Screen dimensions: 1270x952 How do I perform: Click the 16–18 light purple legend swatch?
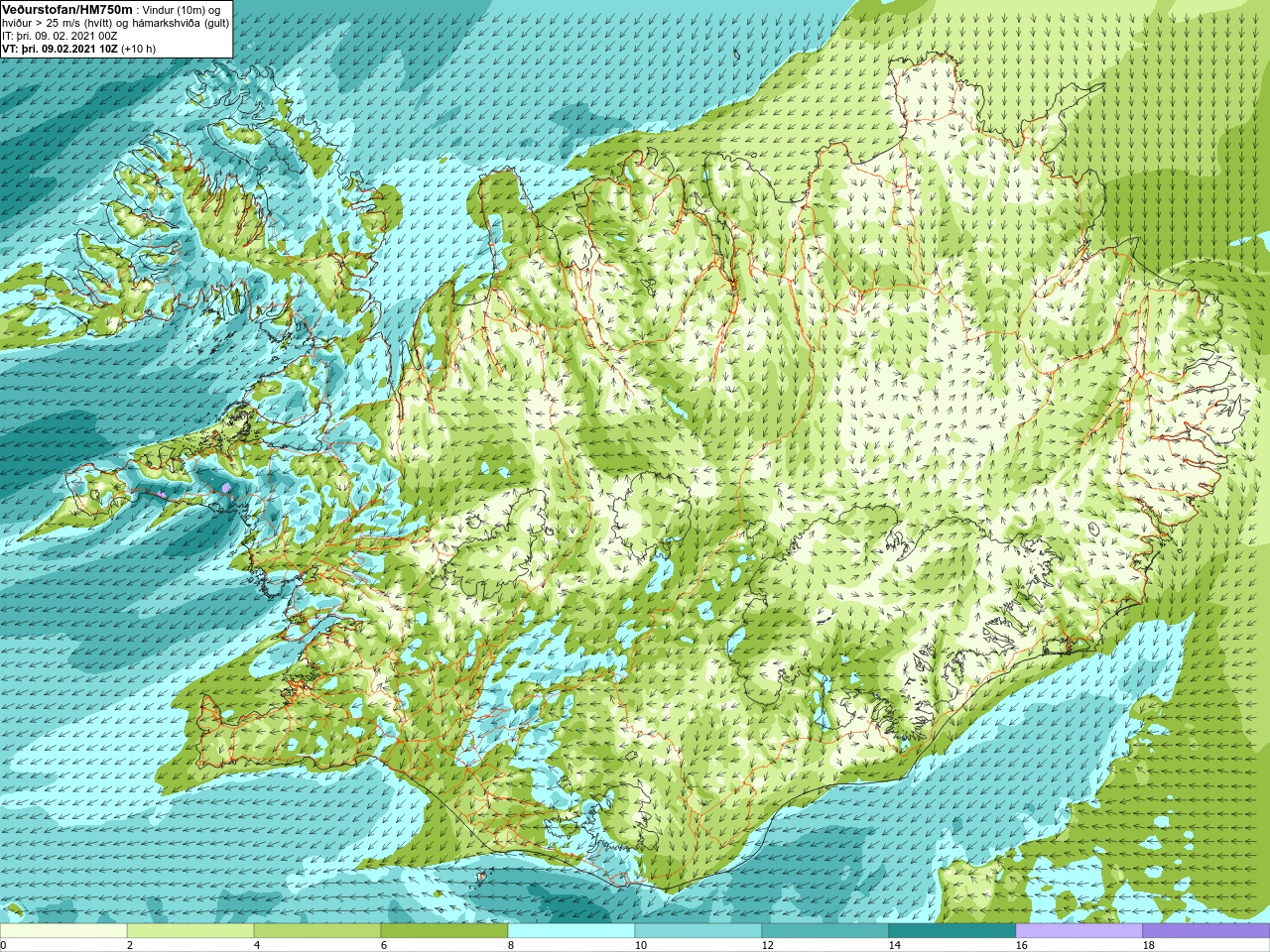tap(1079, 931)
